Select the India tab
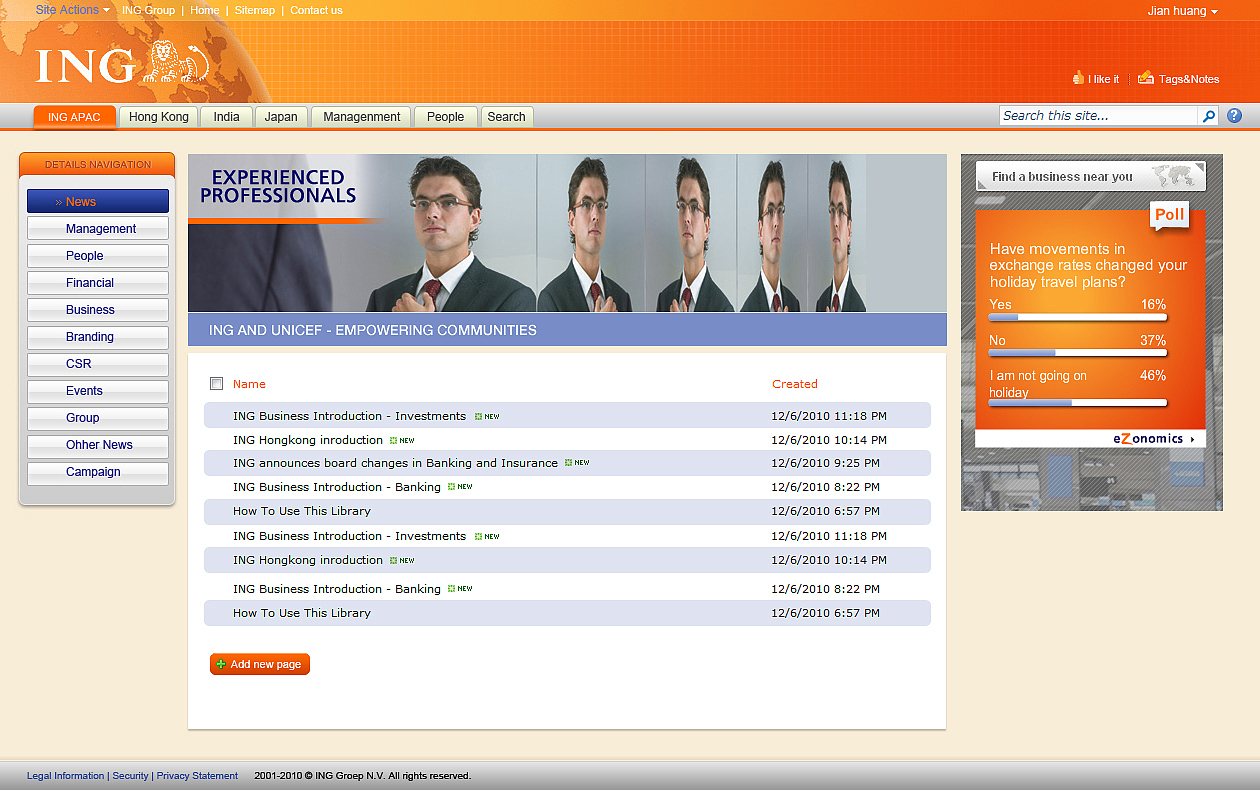This screenshot has height=790, width=1260. (227, 117)
